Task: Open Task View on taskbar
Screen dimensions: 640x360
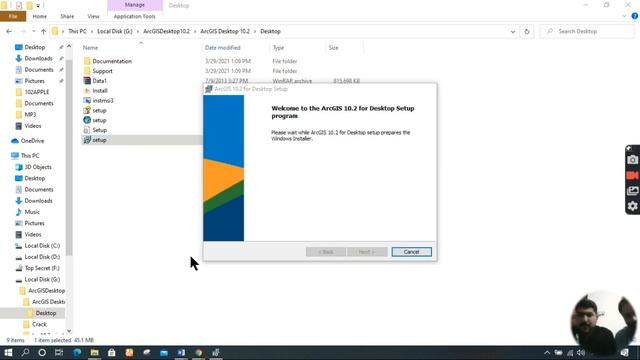Action: point(59,352)
